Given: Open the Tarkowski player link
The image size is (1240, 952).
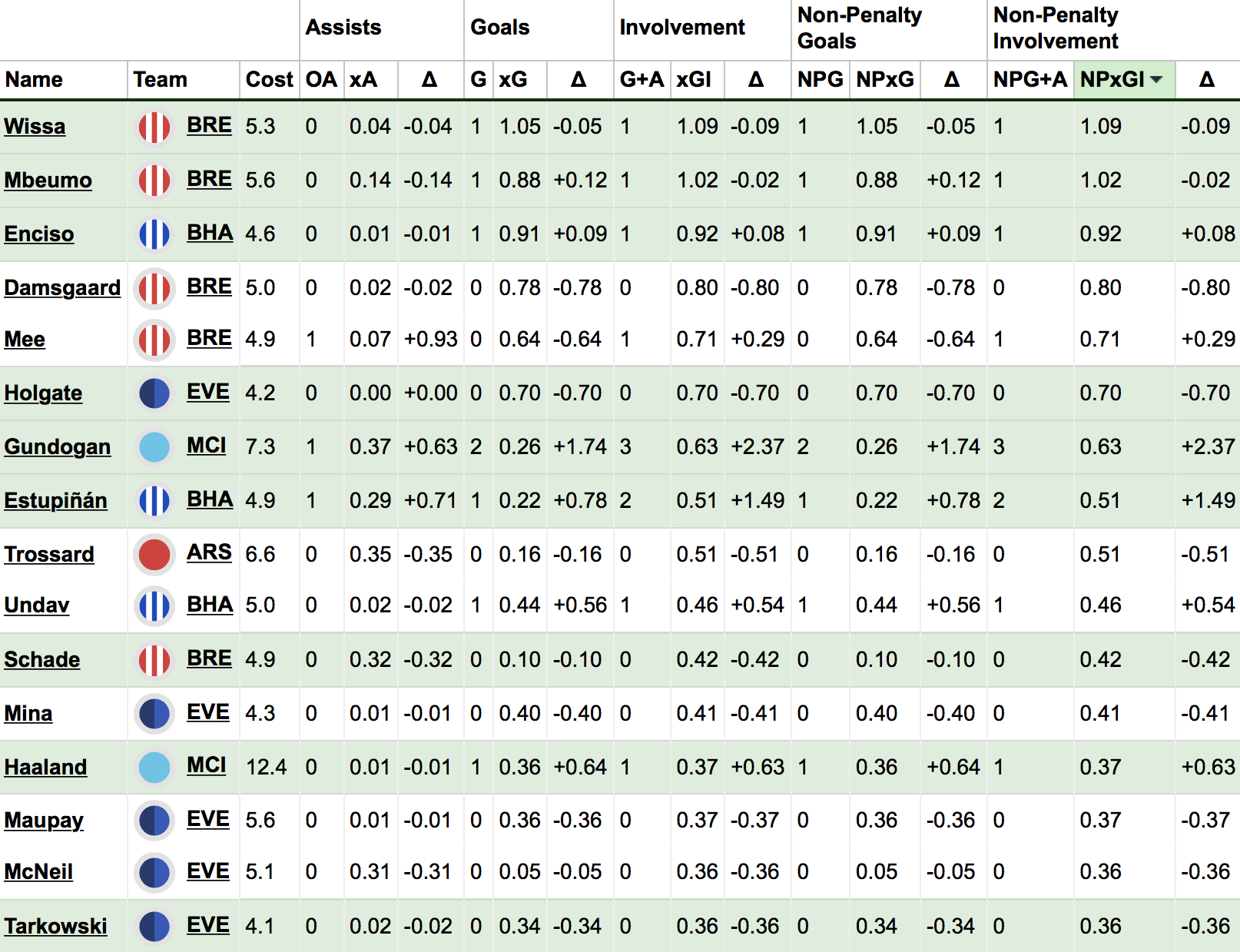Looking at the screenshot, I should pos(55,927).
